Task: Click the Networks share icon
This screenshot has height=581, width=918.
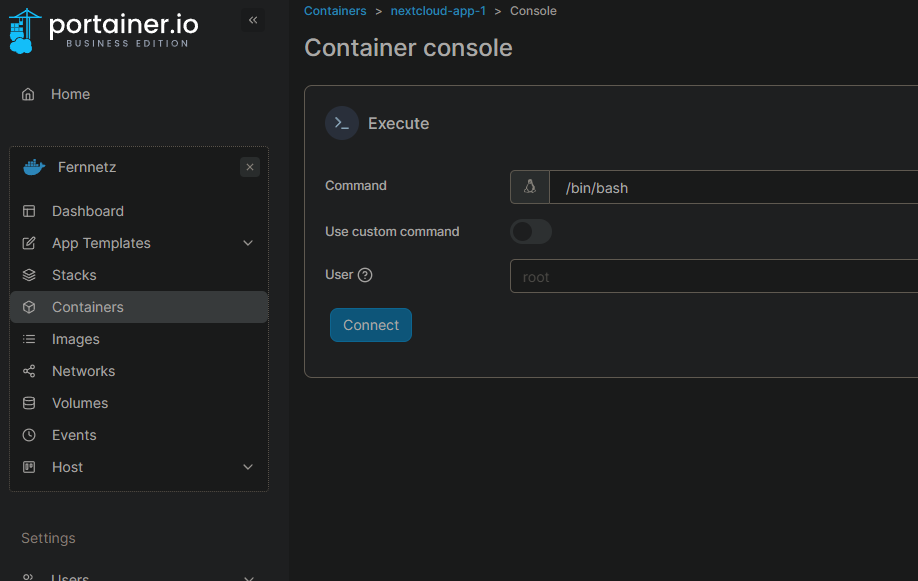Action: pos(29,371)
